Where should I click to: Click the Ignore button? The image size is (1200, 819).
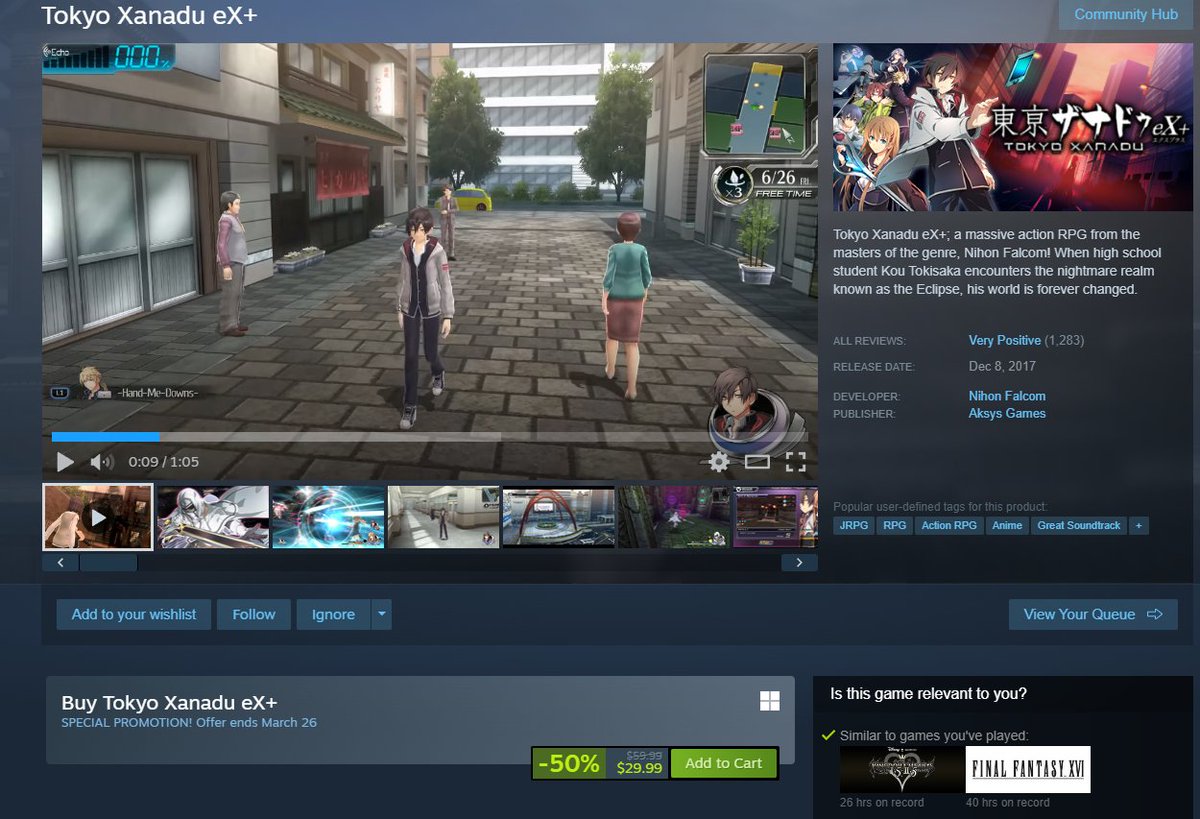pos(333,614)
